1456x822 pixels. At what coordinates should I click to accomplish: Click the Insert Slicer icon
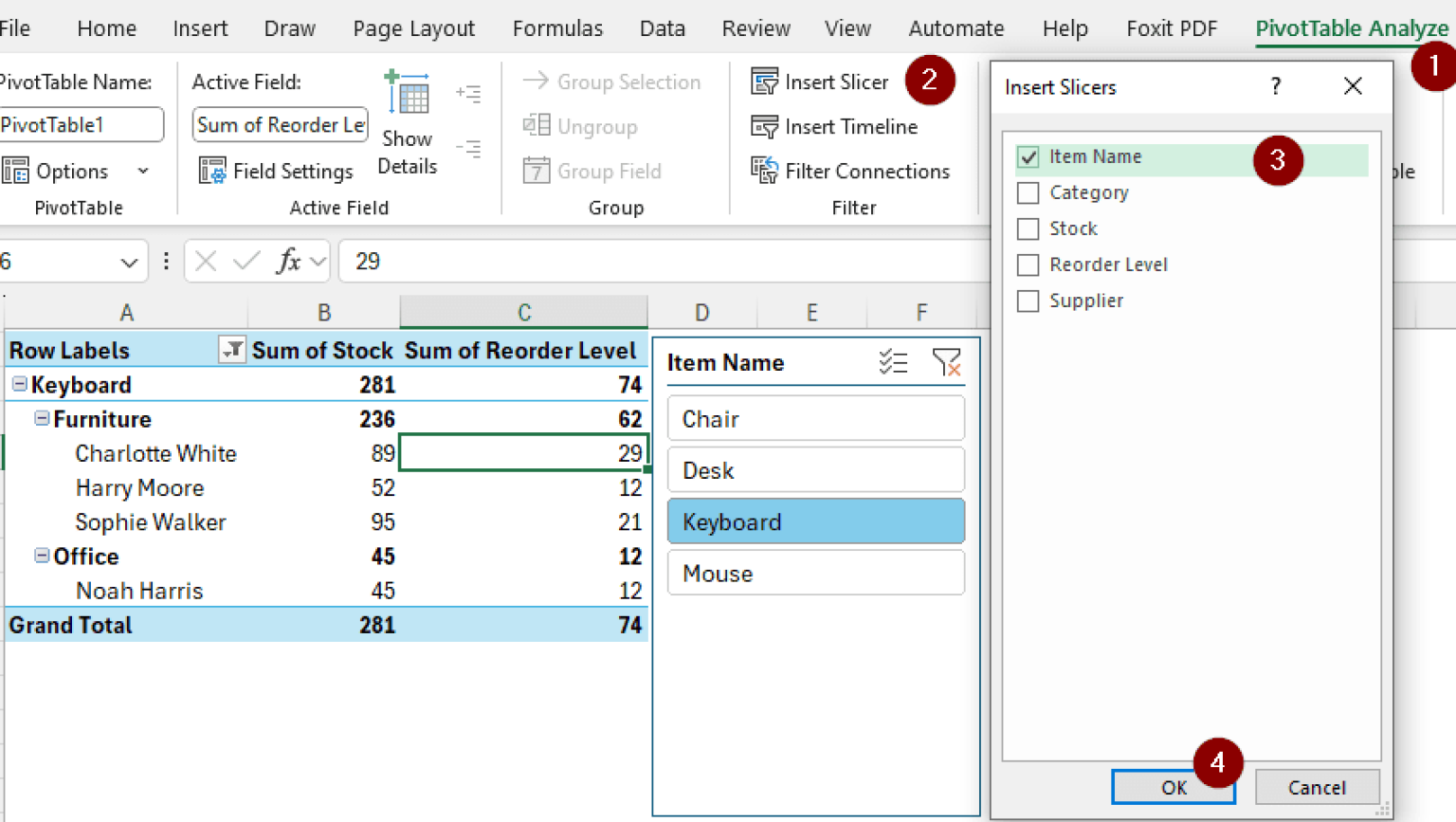click(x=764, y=82)
